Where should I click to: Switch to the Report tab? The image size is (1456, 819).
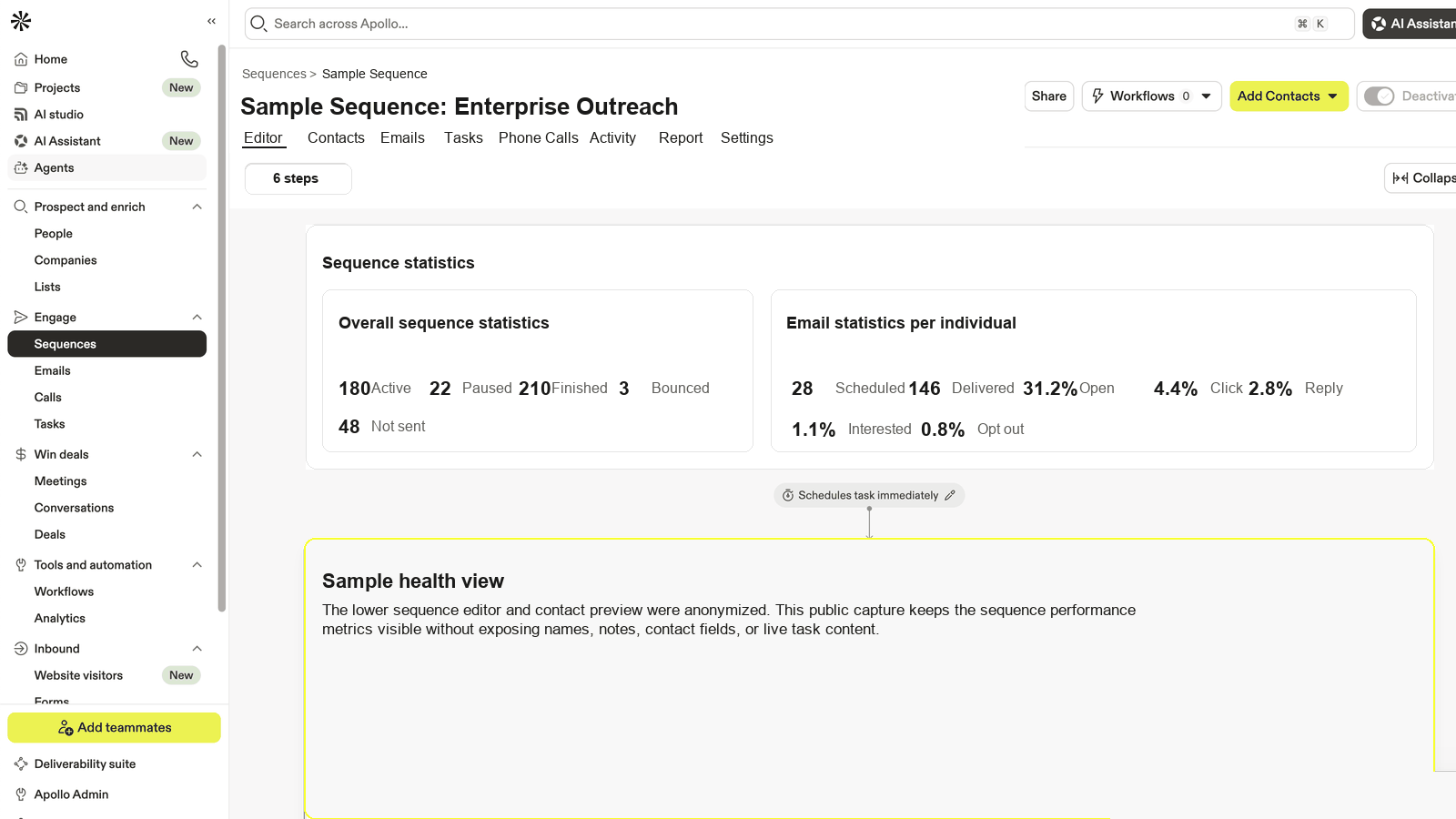tap(681, 137)
